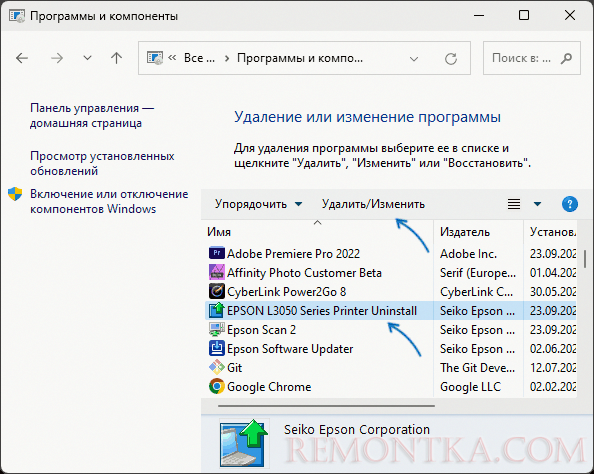
Task: Click the Control Panel icon in address bar
Action: (x=155, y=58)
